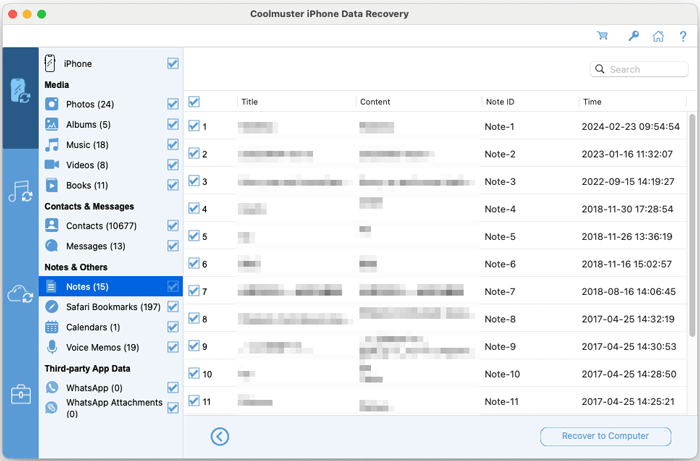700x461 pixels.
Task: Open the Voice Memos (19) category
Action: pyautogui.click(x=102, y=347)
